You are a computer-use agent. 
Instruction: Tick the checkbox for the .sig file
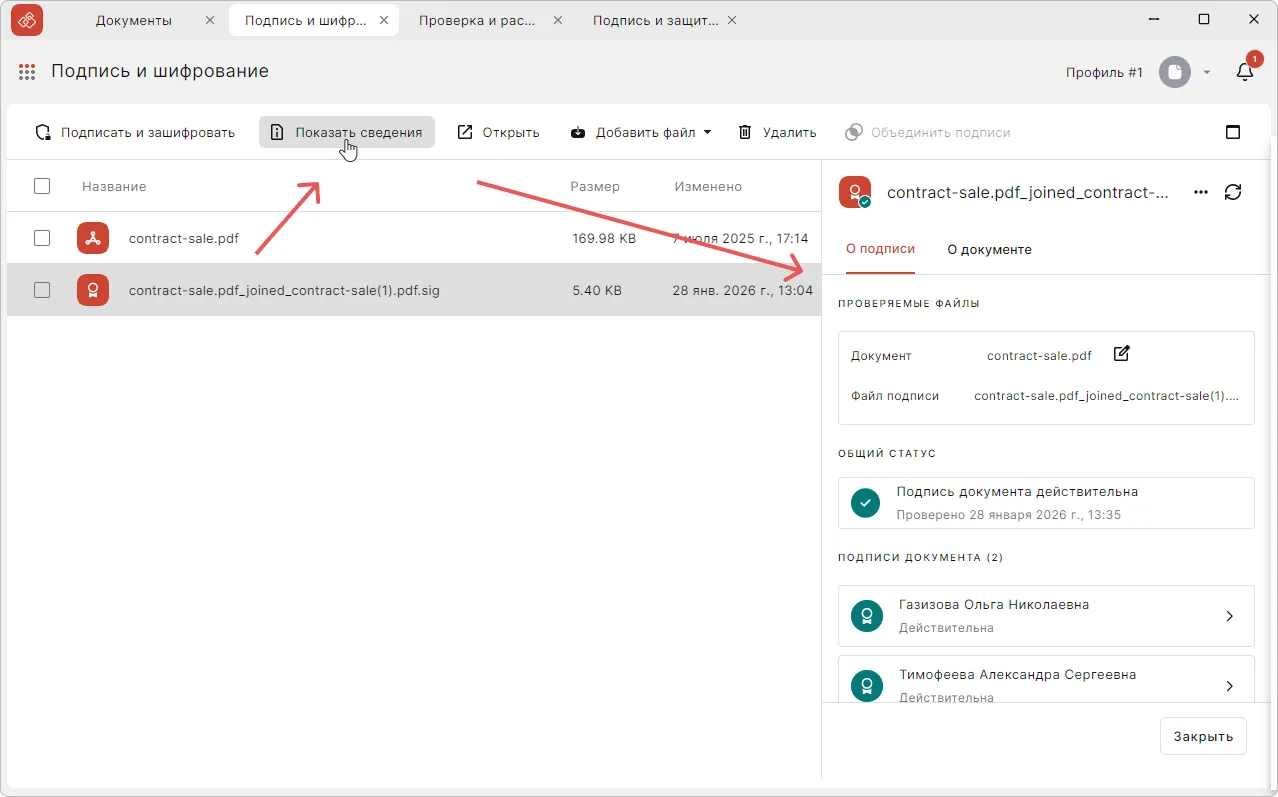coord(42,290)
